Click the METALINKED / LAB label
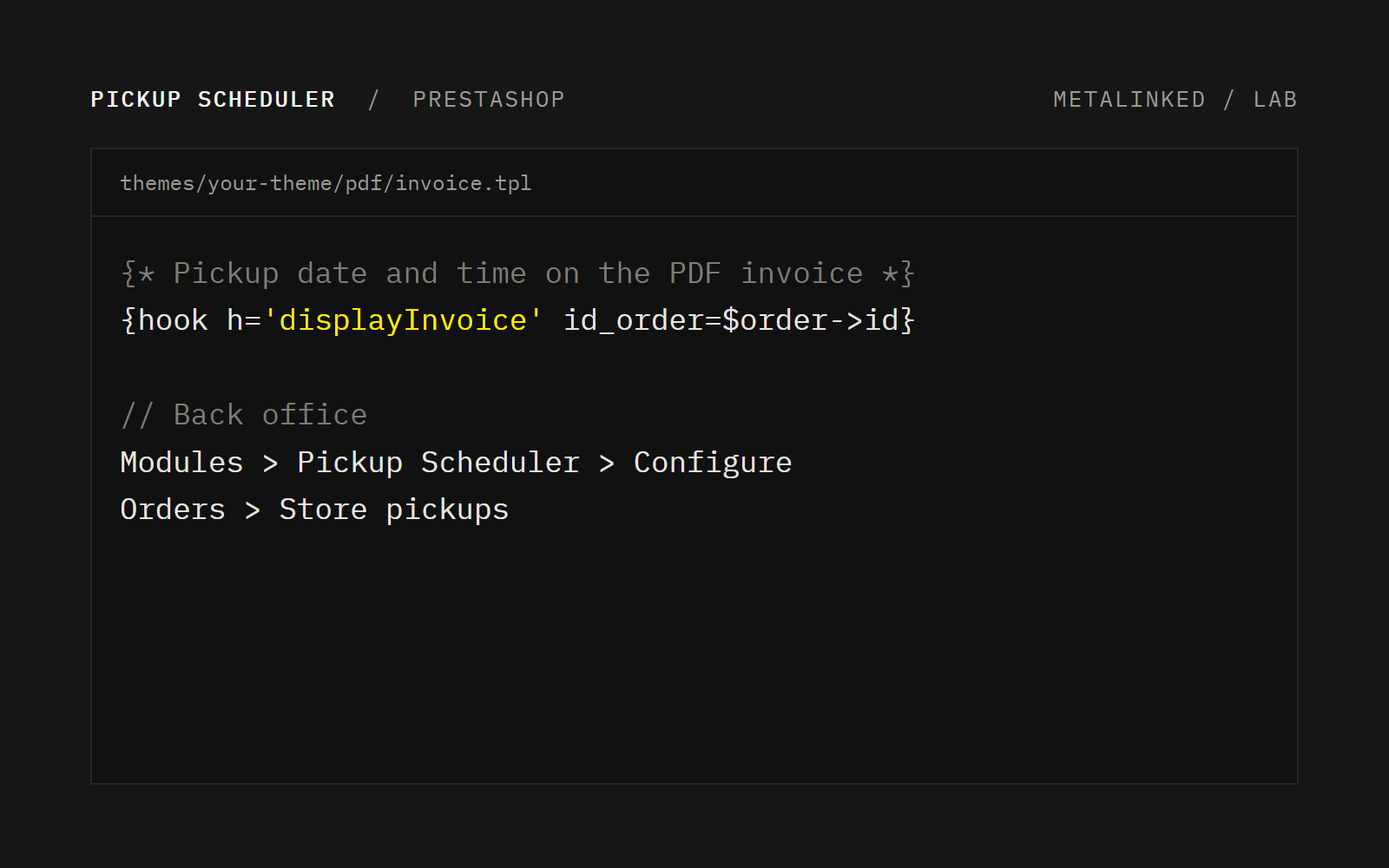The height and width of the screenshot is (868, 1389). pyautogui.click(x=1175, y=100)
